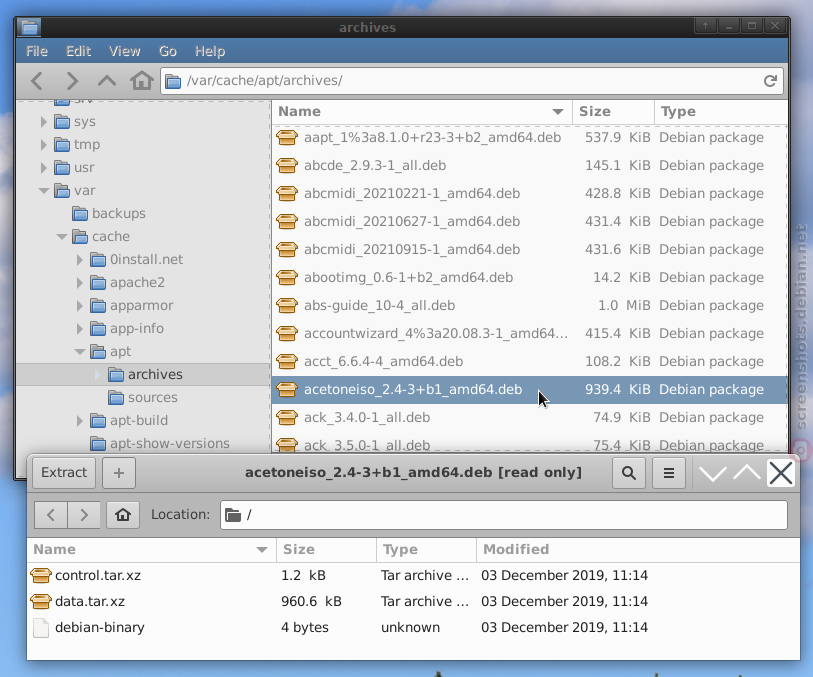Screen dimensions: 813x677
Task: Expand the usr folder in tree
Action: click(44, 167)
